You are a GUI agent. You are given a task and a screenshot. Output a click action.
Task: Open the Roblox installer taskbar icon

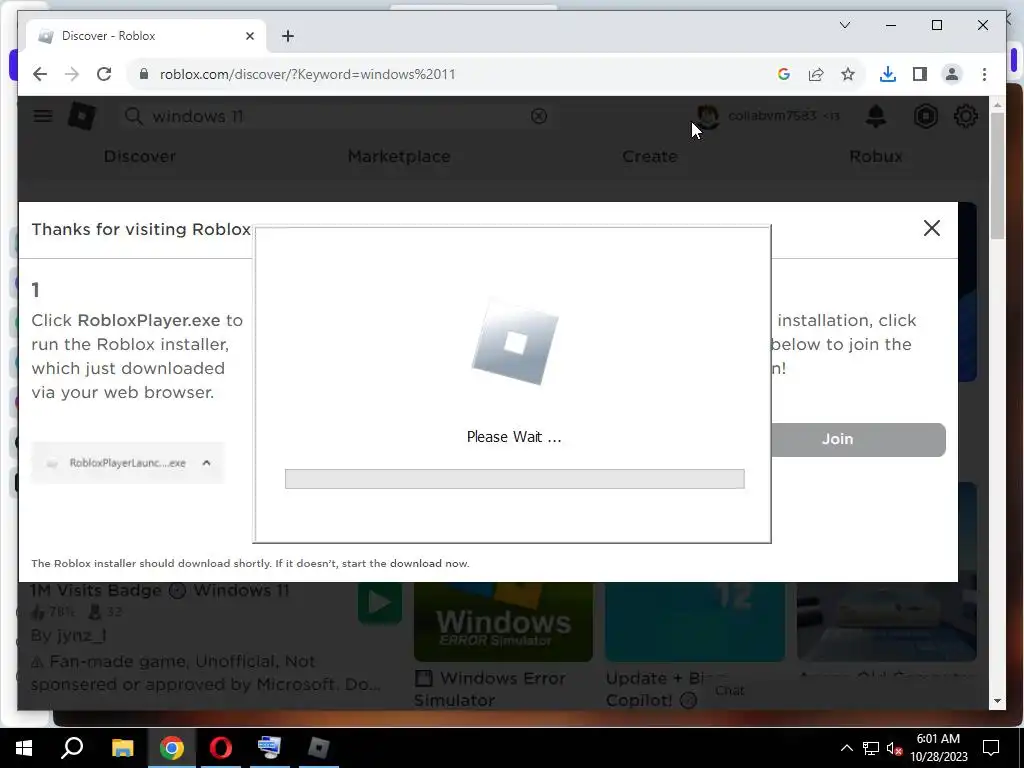pos(319,748)
